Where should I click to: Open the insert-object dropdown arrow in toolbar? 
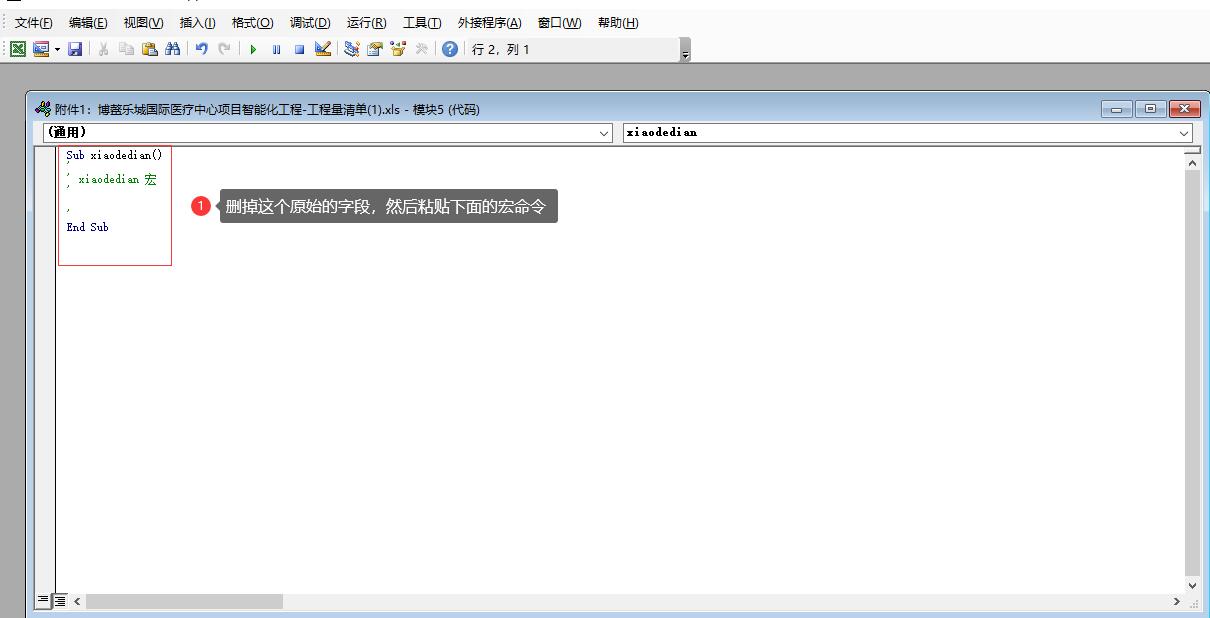click(57, 49)
